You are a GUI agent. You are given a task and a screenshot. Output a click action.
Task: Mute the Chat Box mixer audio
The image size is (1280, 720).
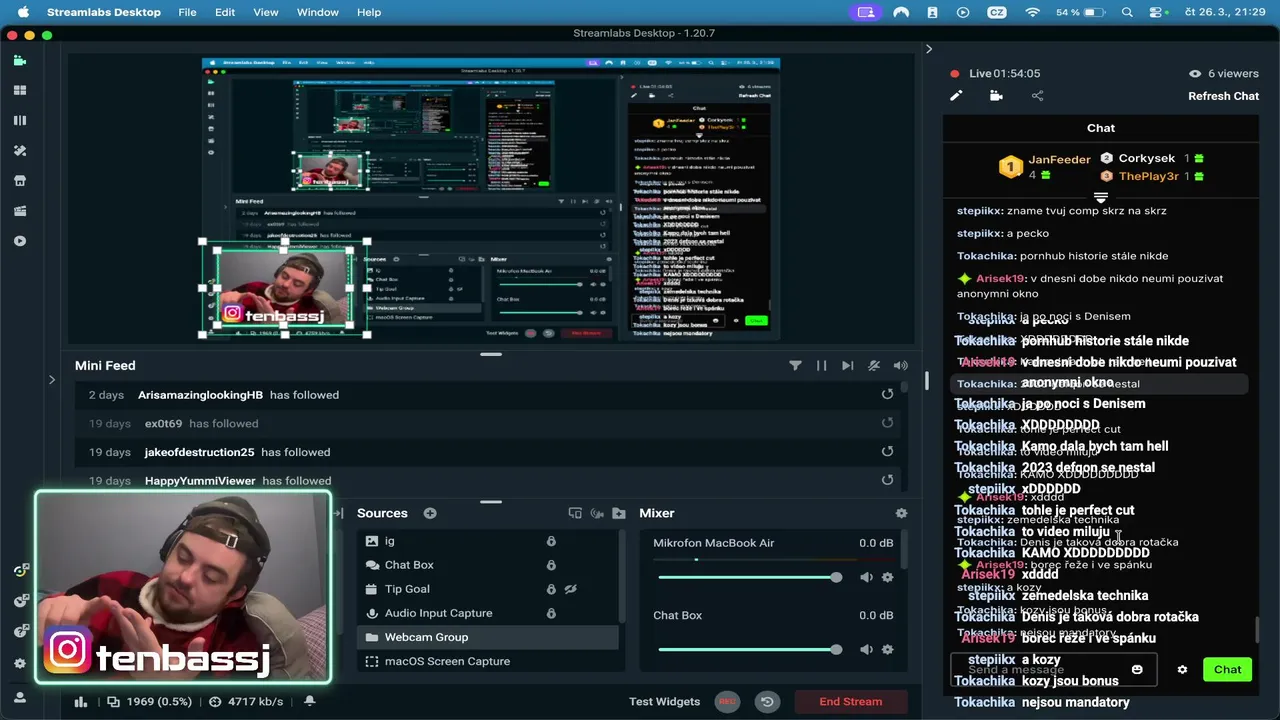pyautogui.click(x=866, y=649)
